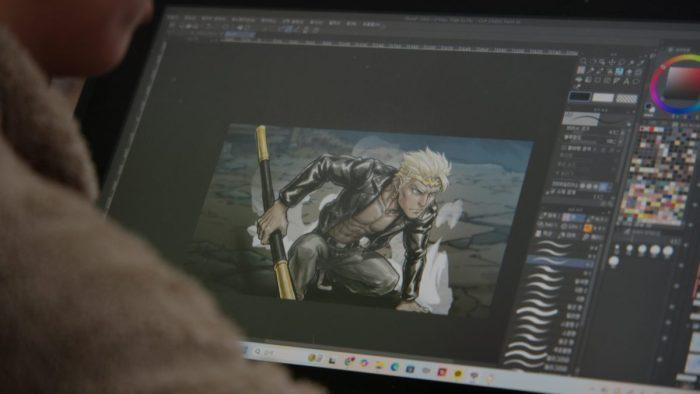Toggle the checkbox below the anti-aliasing row

[x=547, y=192]
